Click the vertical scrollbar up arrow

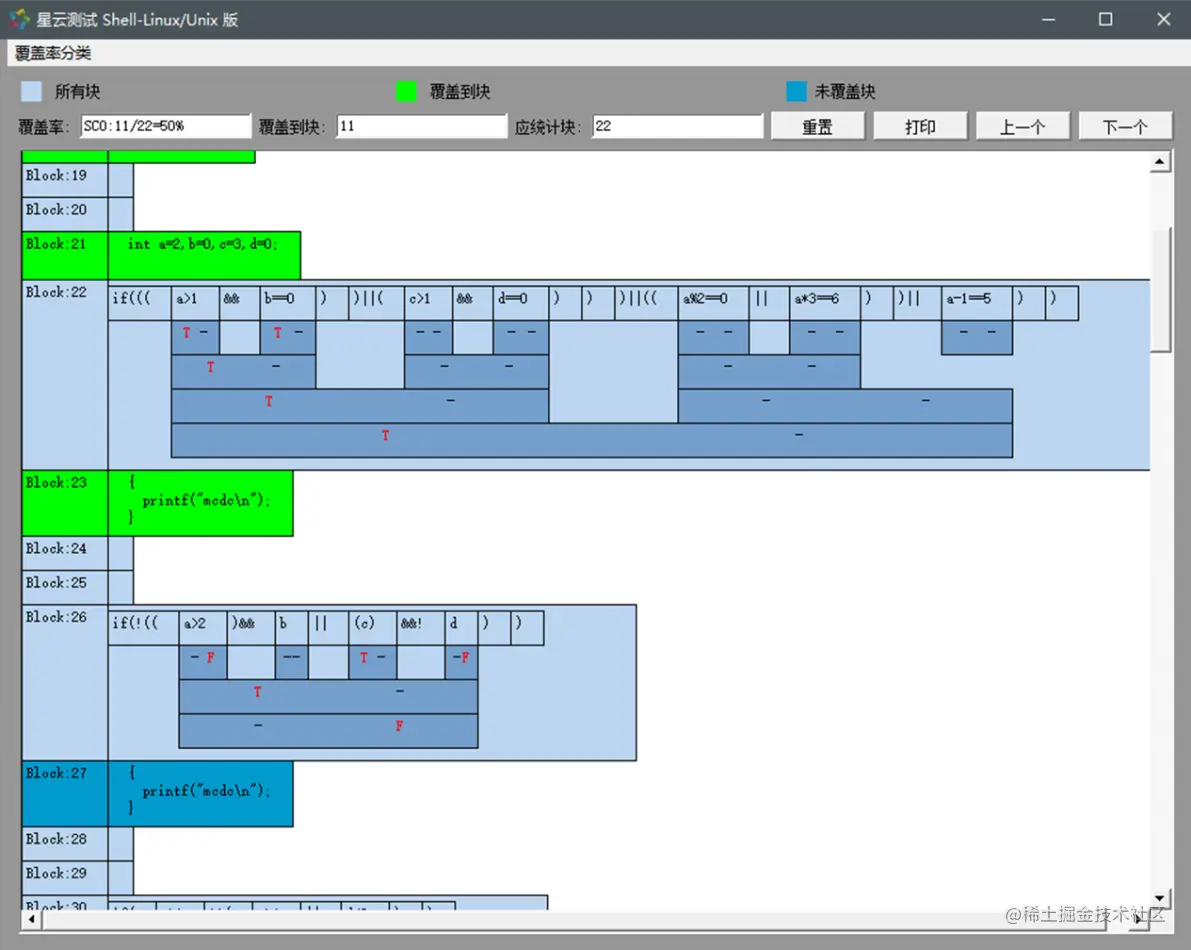click(1159, 162)
